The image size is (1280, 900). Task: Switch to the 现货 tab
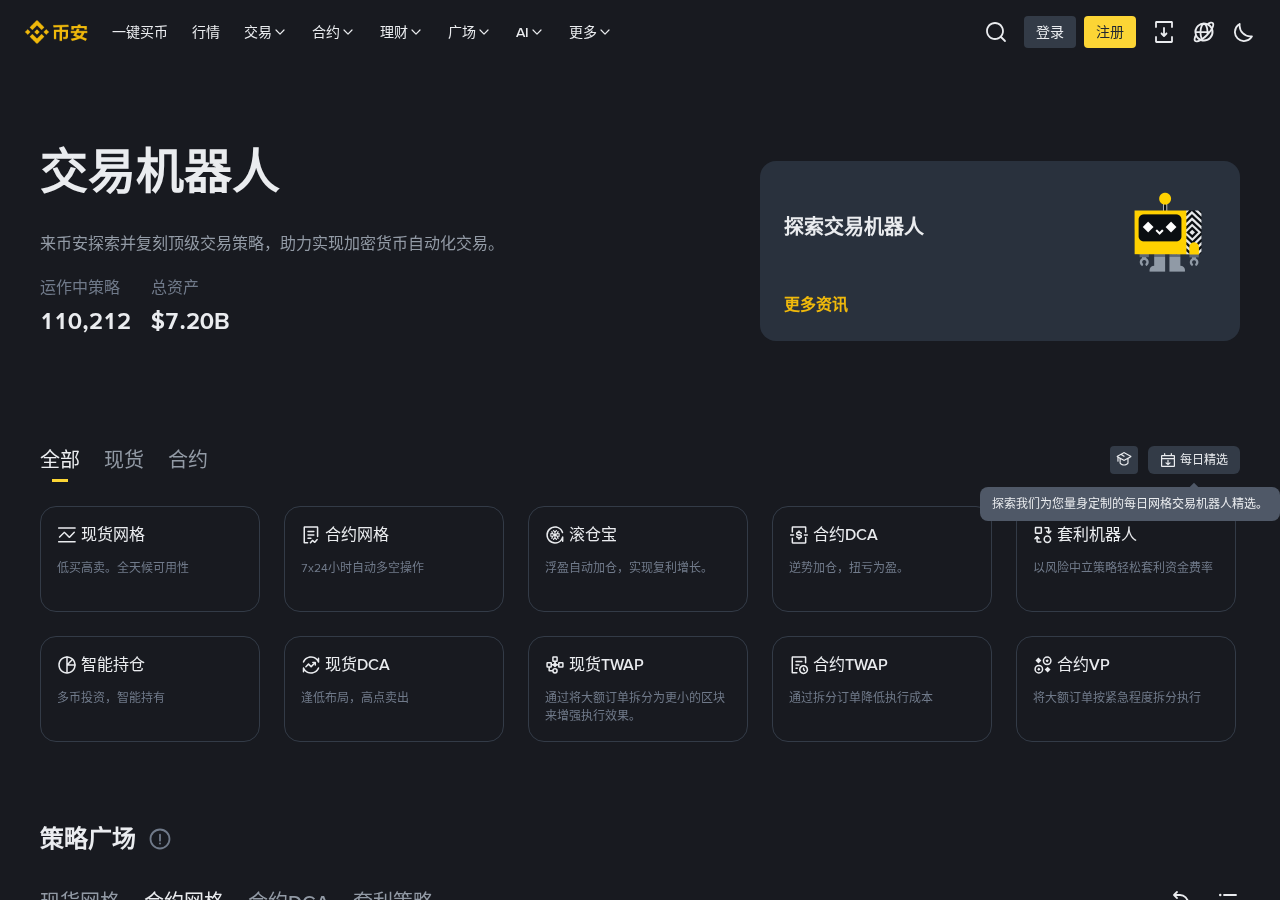point(124,460)
